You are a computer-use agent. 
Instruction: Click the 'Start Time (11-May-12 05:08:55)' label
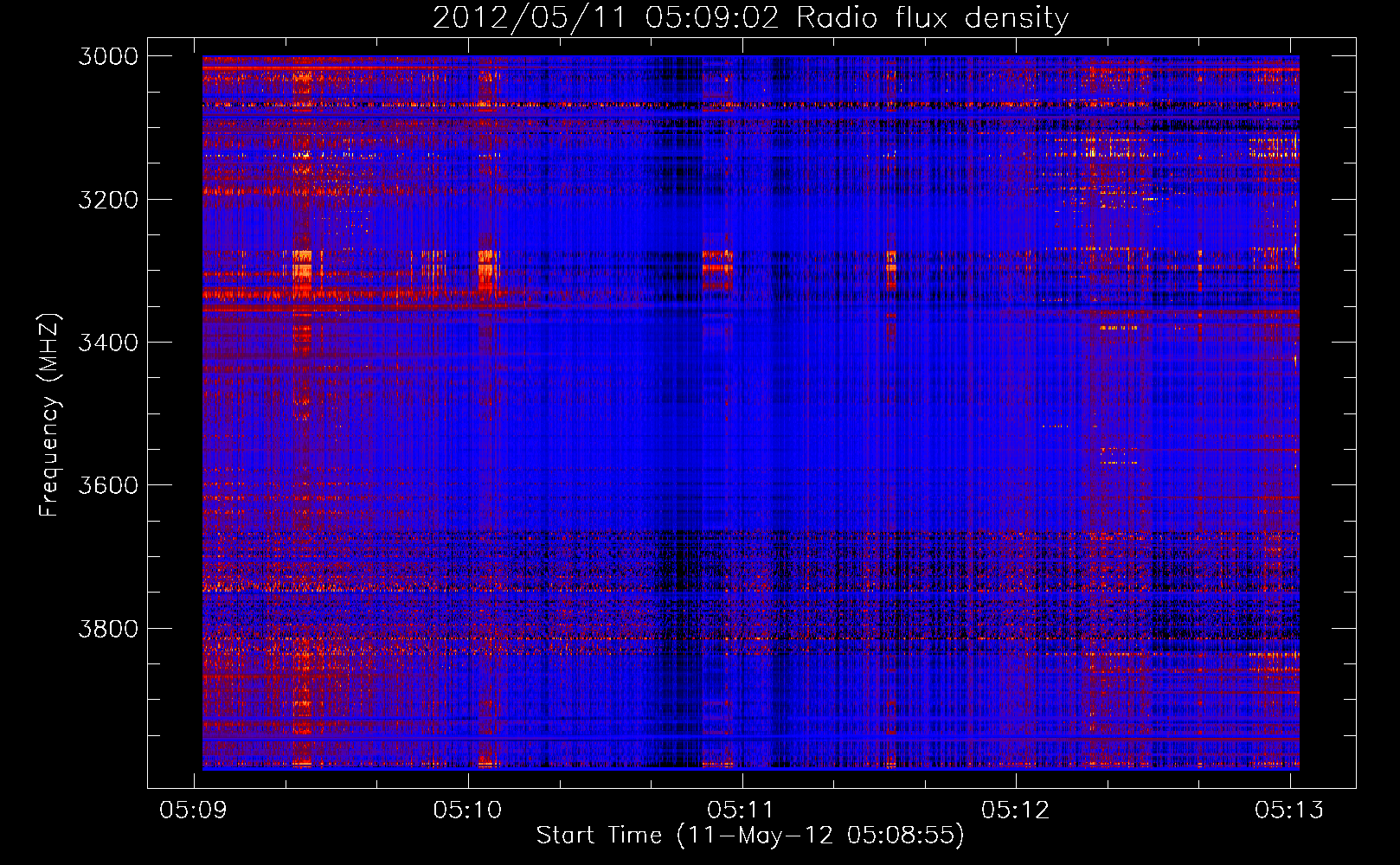(750, 836)
